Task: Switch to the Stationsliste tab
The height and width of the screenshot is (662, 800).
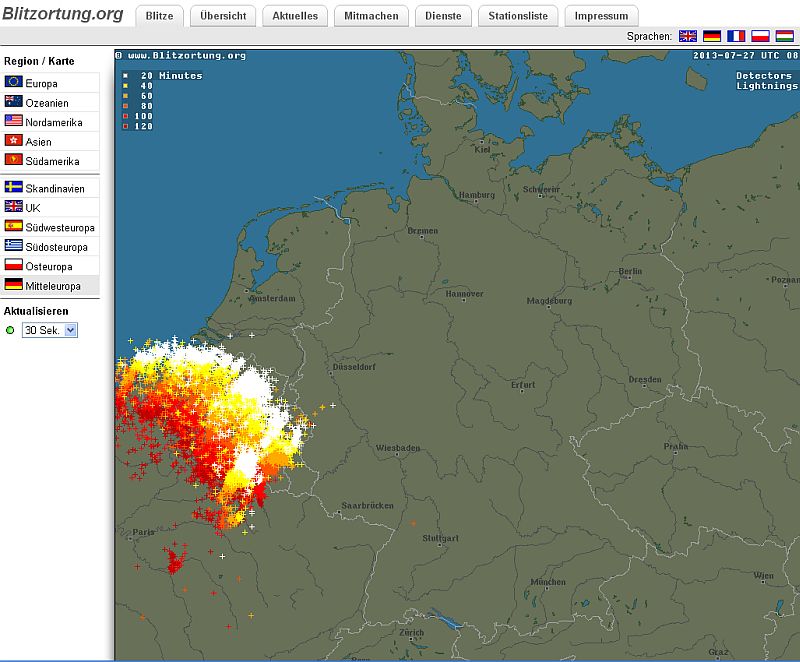Action: [518, 16]
